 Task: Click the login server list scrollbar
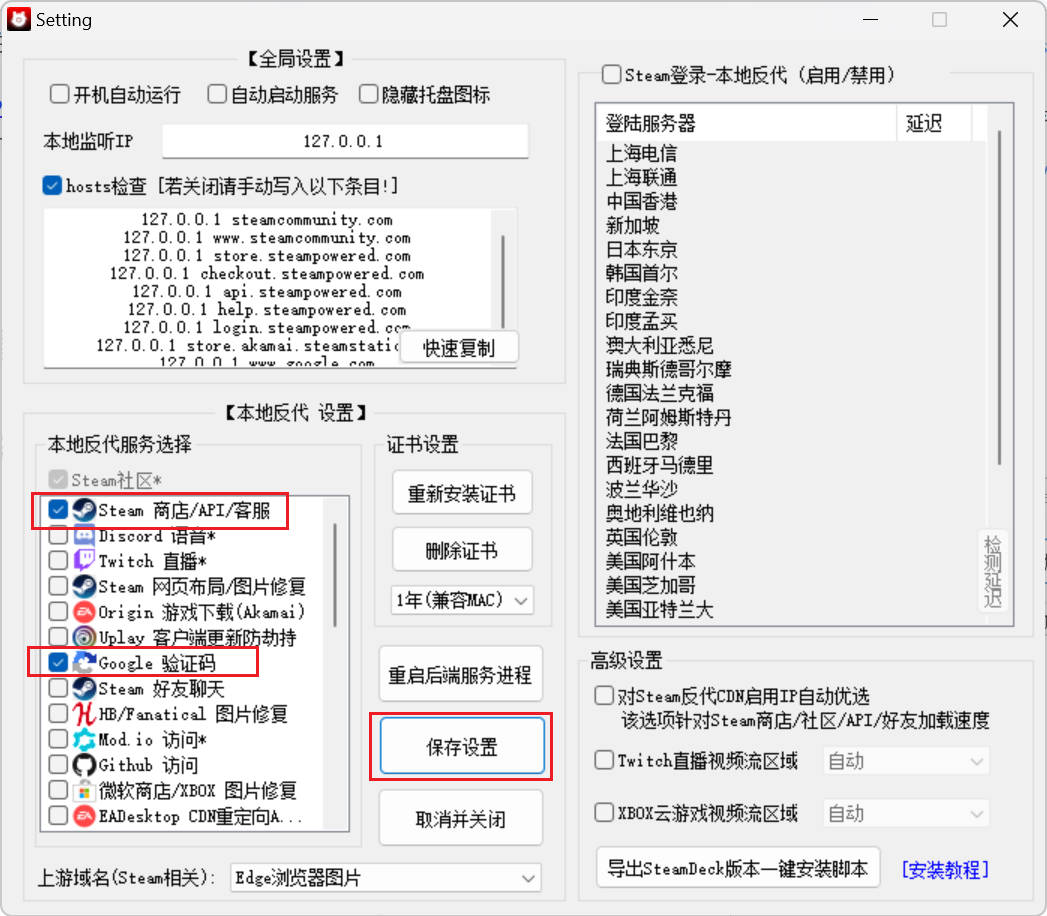[x=999, y=297]
